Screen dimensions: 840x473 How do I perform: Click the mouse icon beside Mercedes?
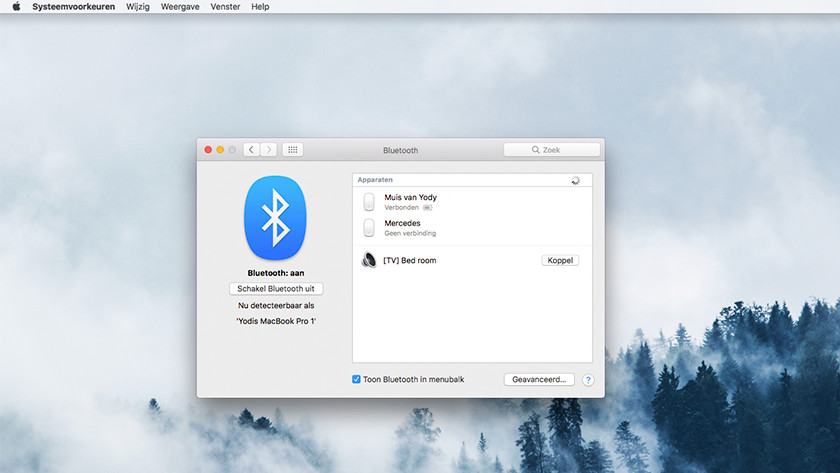(369, 228)
